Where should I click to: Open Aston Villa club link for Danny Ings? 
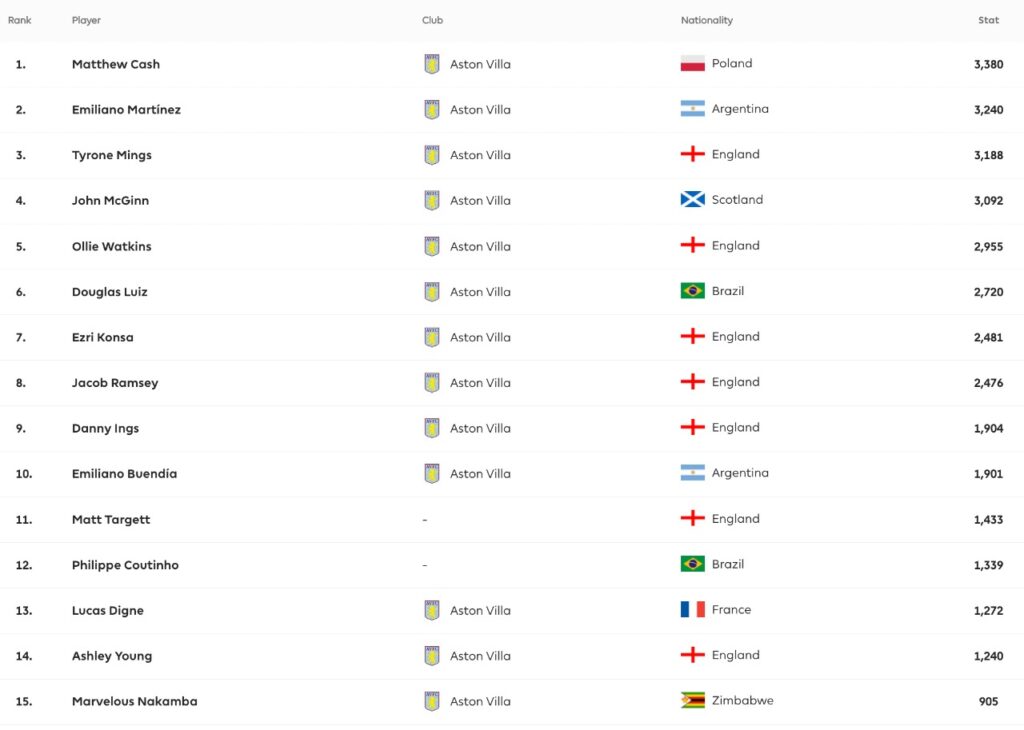[480, 428]
